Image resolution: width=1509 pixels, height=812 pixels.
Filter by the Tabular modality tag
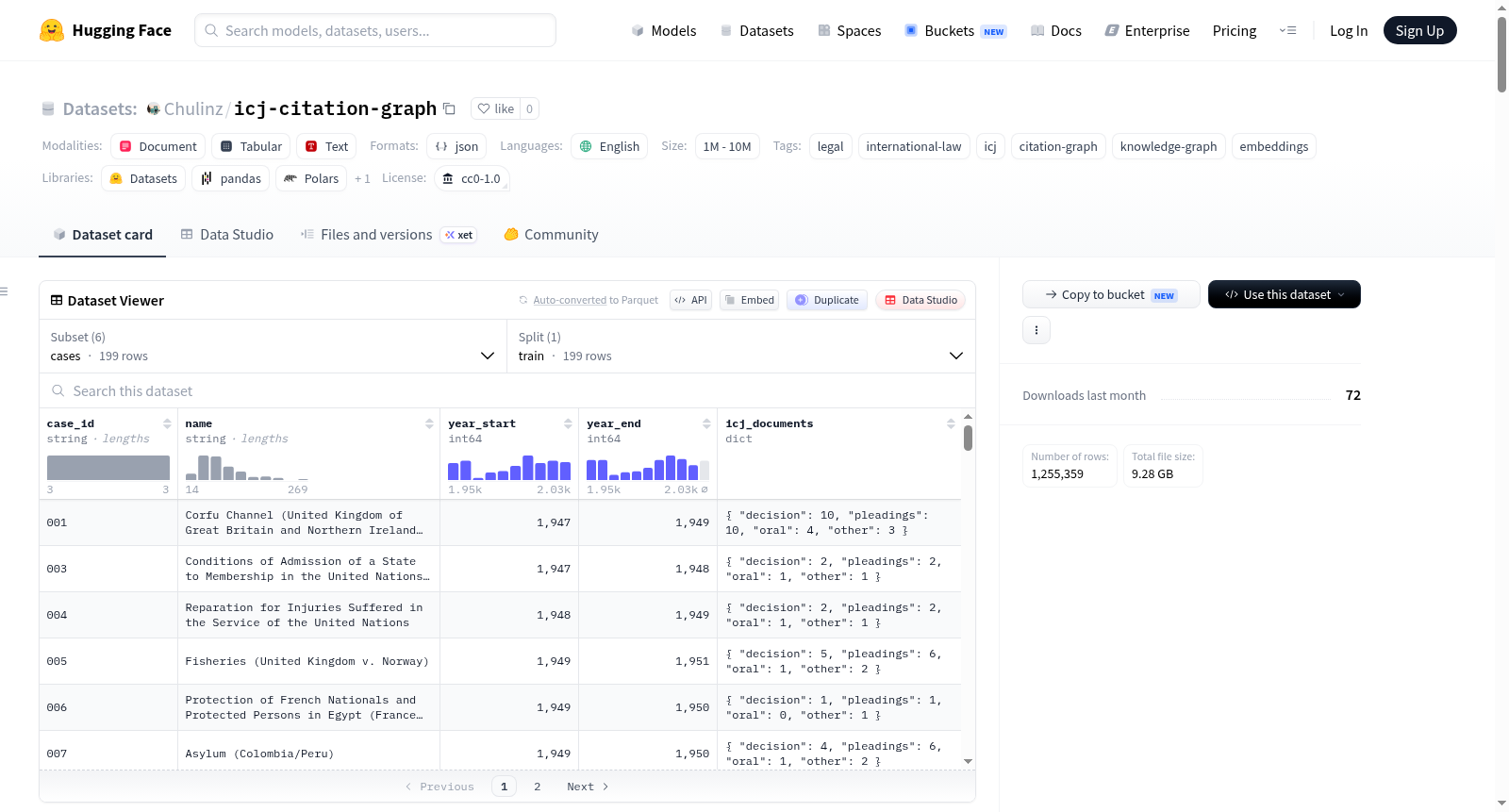(x=251, y=146)
